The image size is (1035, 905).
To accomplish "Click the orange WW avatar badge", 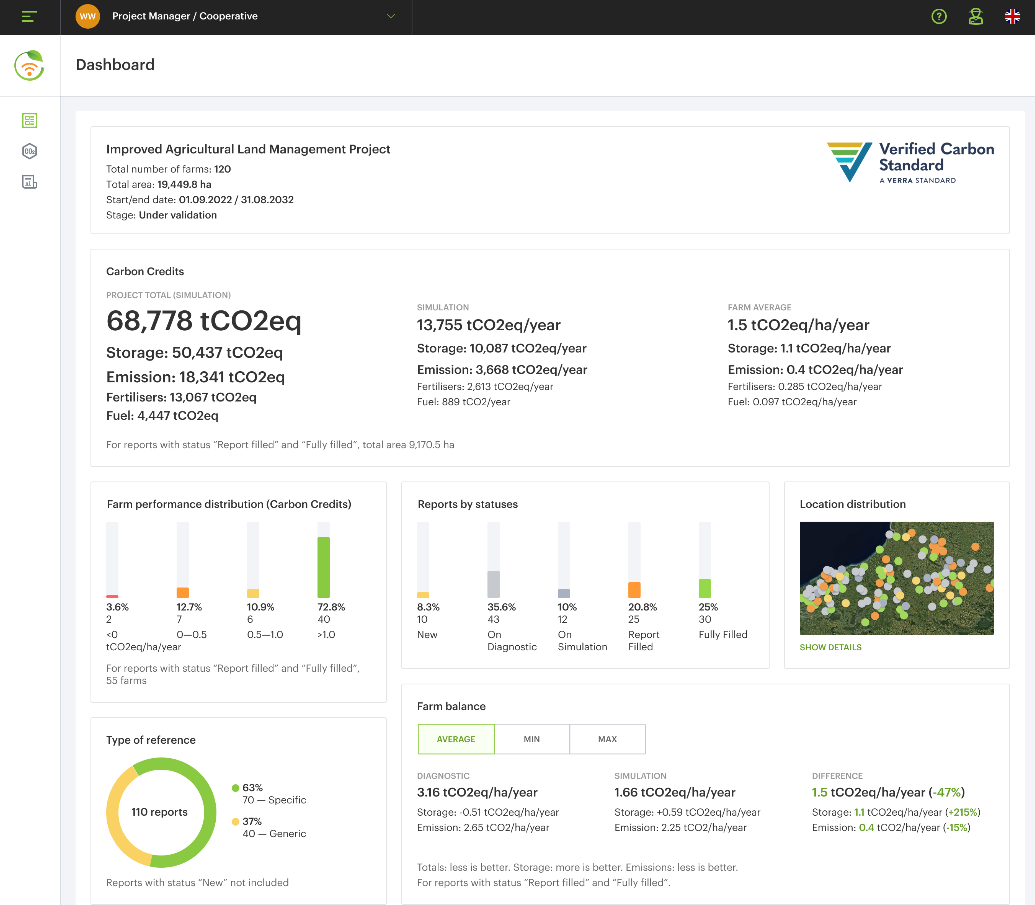I will pos(88,17).
